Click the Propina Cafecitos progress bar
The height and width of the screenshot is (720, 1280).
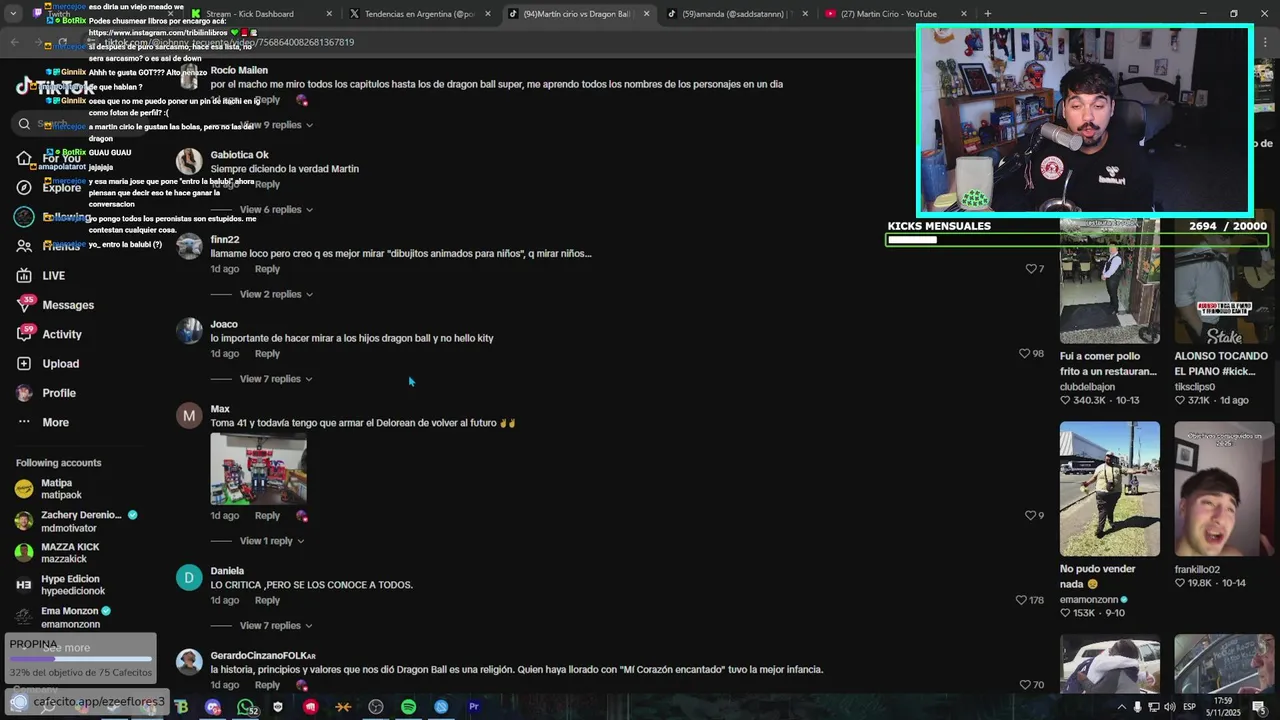(x=81, y=659)
